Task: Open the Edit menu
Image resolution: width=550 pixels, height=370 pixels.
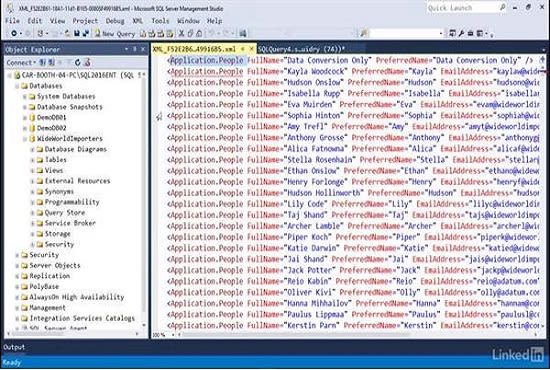Action: [x=35, y=21]
